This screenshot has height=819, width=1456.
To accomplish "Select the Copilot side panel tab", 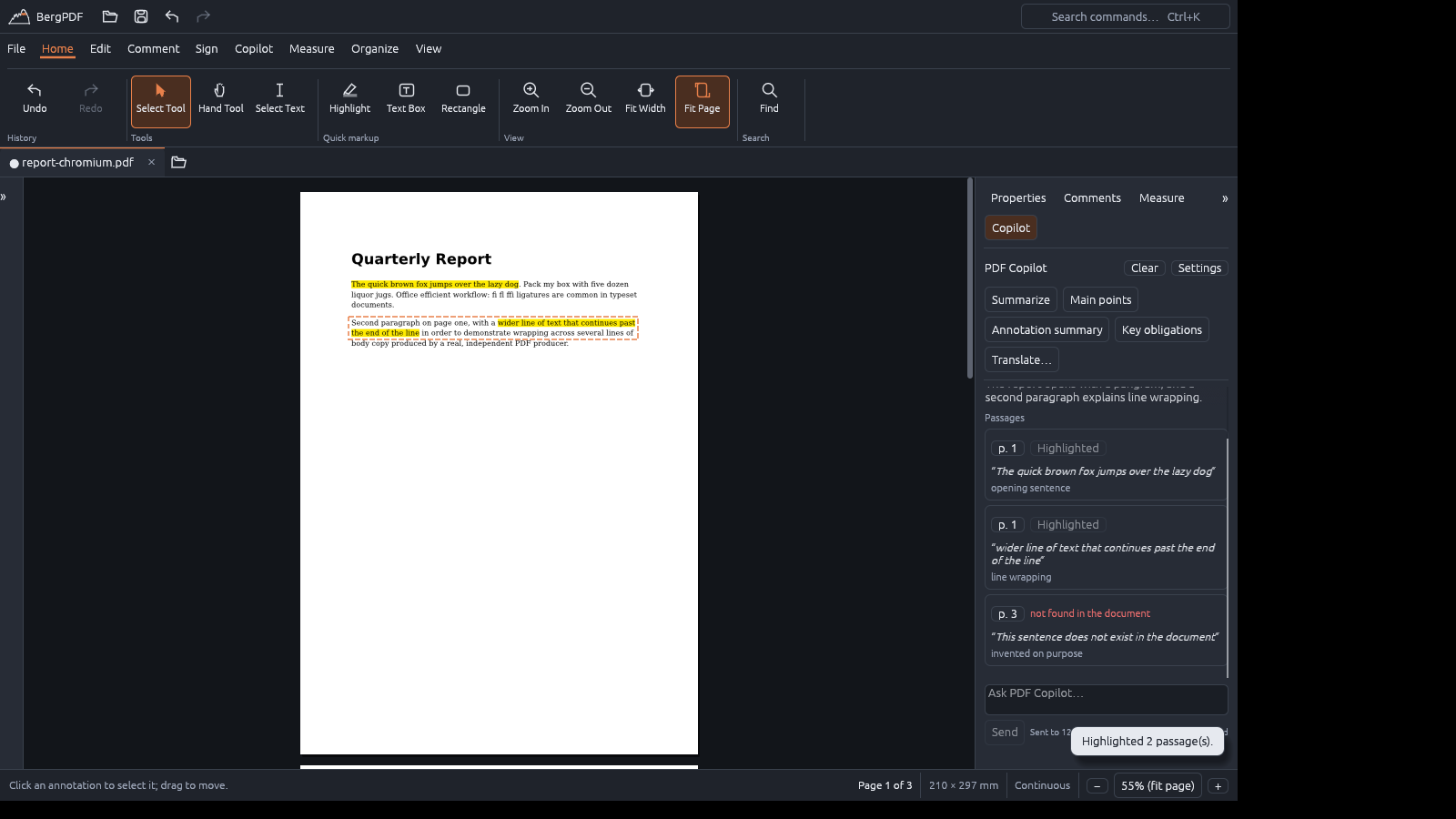I will [x=1011, y=228].
